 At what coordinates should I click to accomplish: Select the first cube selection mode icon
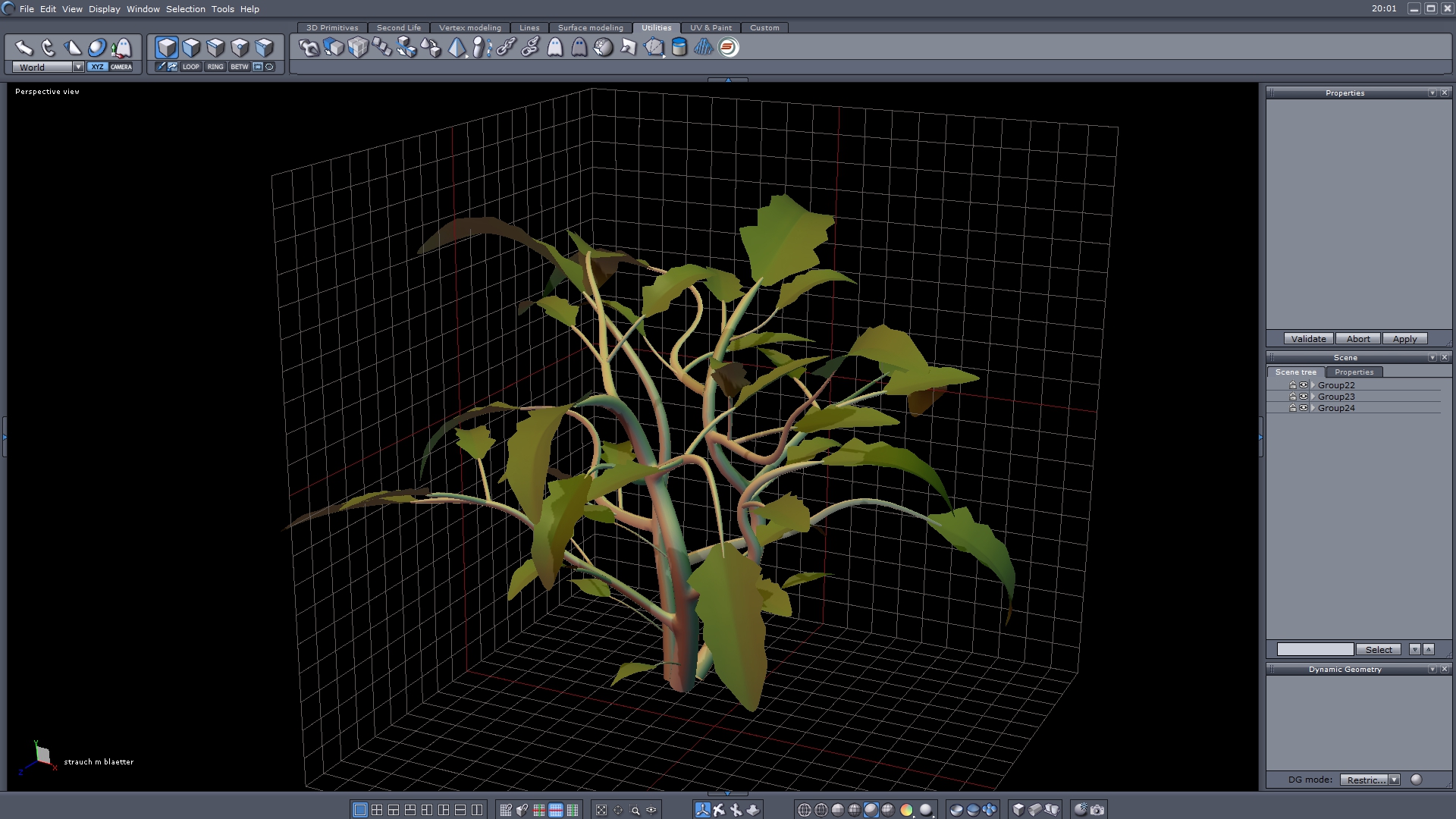pyautogui.click(x=167, y=48)
